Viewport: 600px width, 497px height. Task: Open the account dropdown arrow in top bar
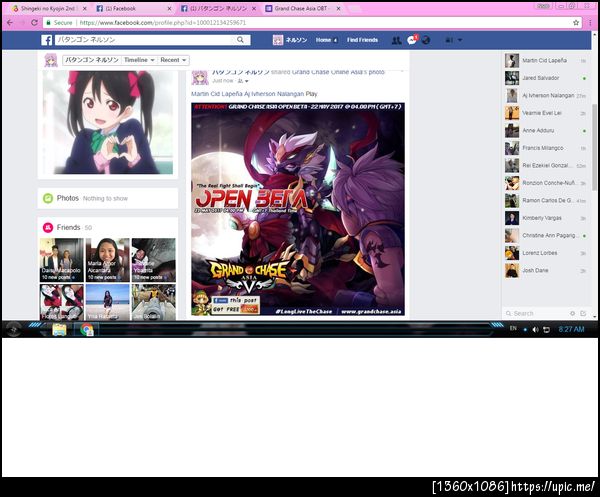(x=460, y=40)
